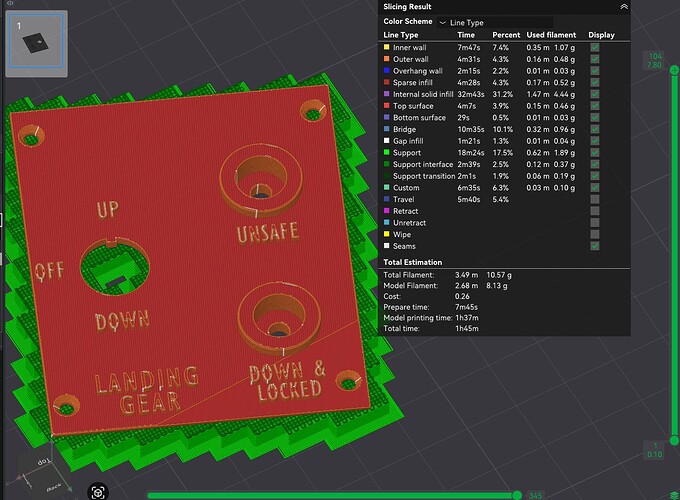This screenshot has width=680, height=500.
Task: Click the Travel color swatch in the legend
Action: [386, 199]
